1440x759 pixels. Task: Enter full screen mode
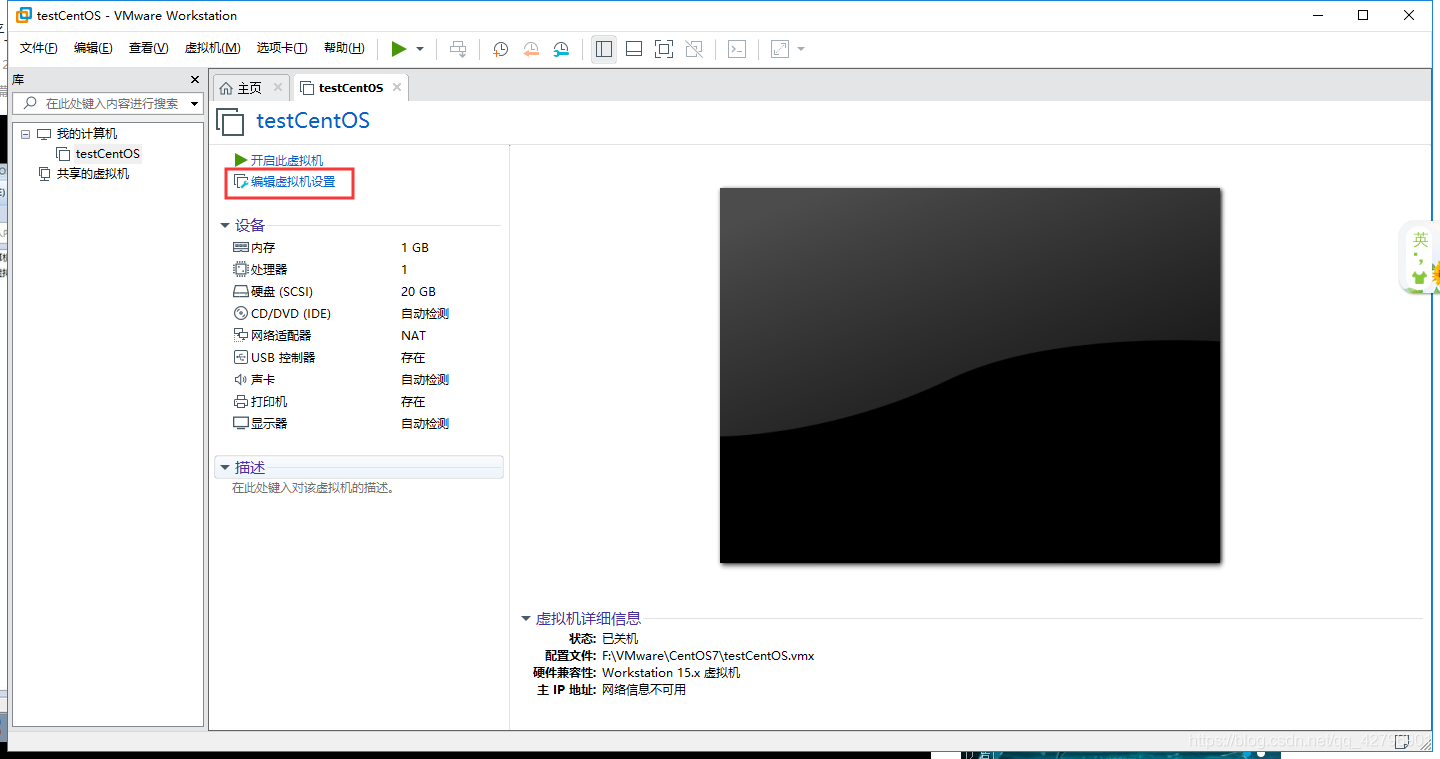pyautogui.click(x=663, y=48)
